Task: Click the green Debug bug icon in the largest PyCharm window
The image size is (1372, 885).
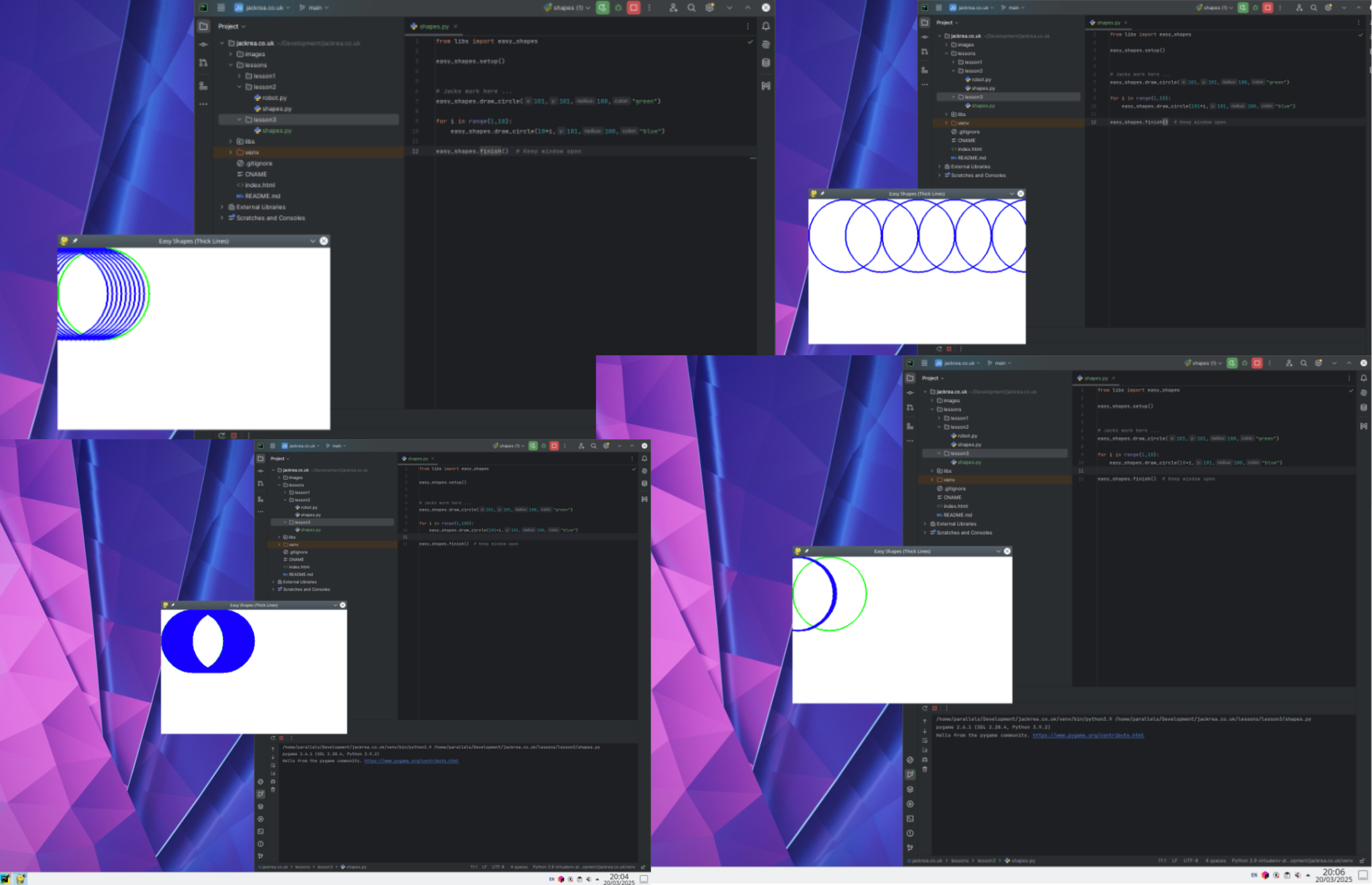Action: 618,8
